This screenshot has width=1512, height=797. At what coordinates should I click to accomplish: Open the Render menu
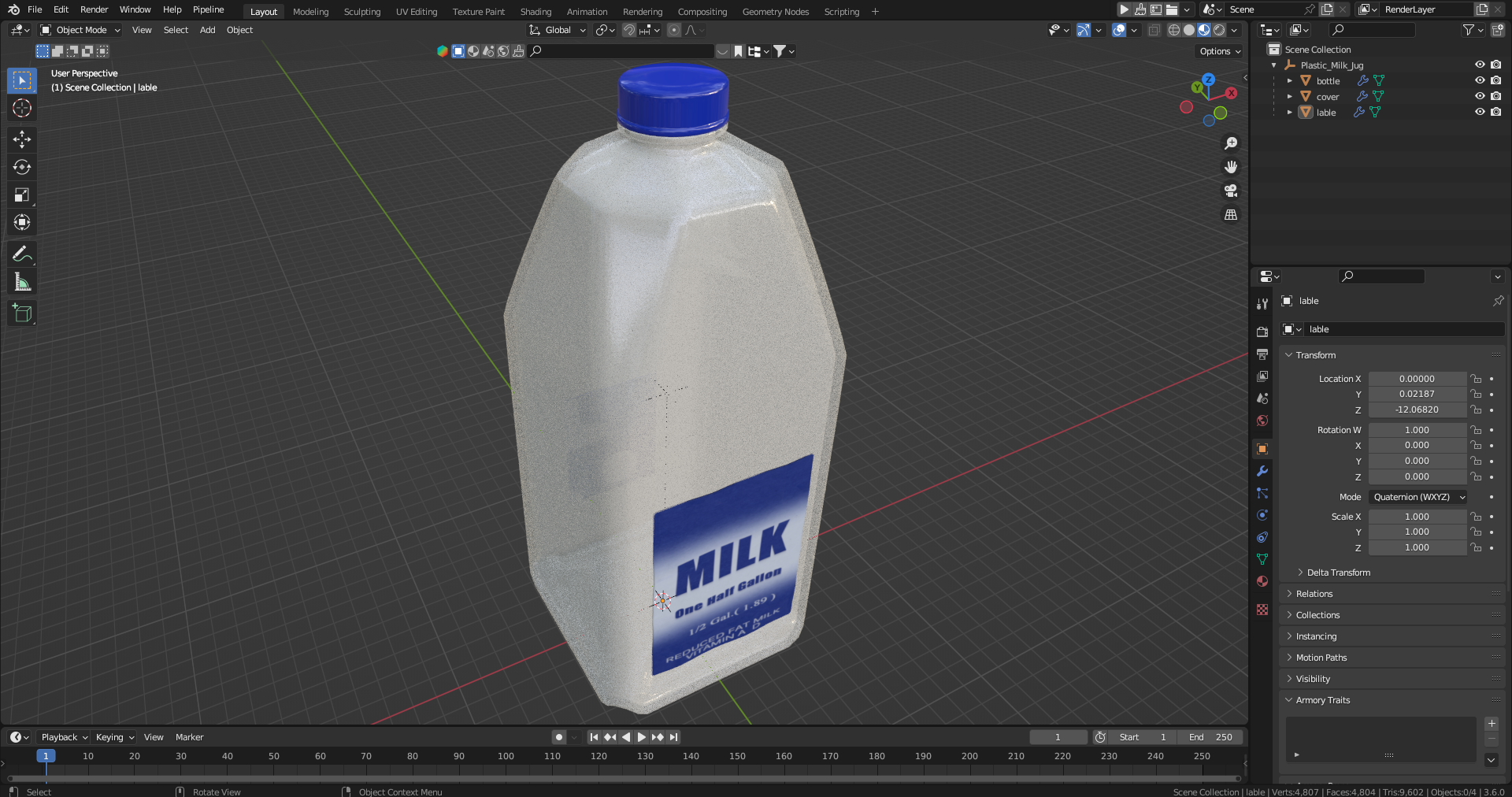point(94,9)
